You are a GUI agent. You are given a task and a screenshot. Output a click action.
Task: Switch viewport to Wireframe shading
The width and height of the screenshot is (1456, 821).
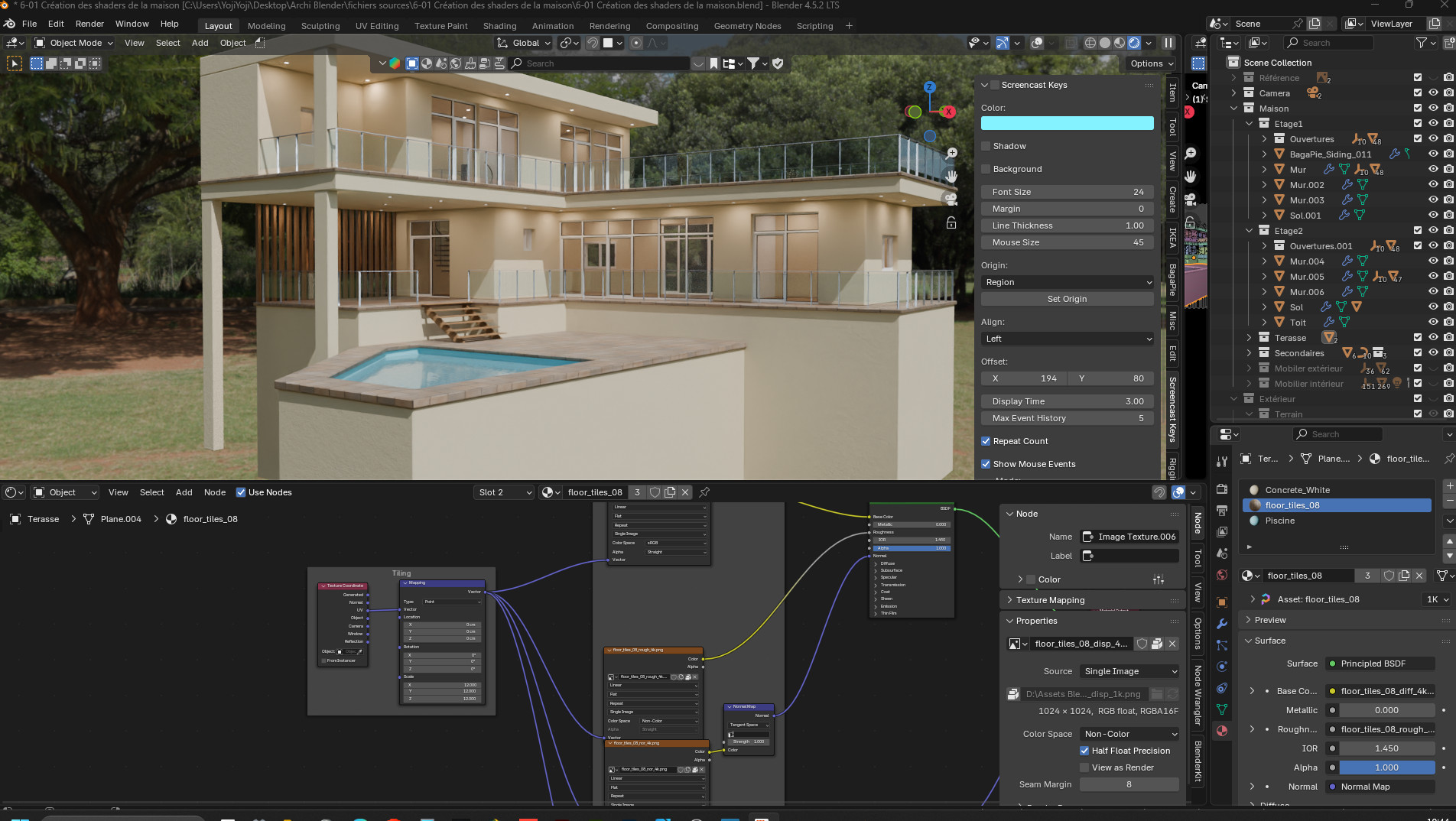click(1090, 43)
